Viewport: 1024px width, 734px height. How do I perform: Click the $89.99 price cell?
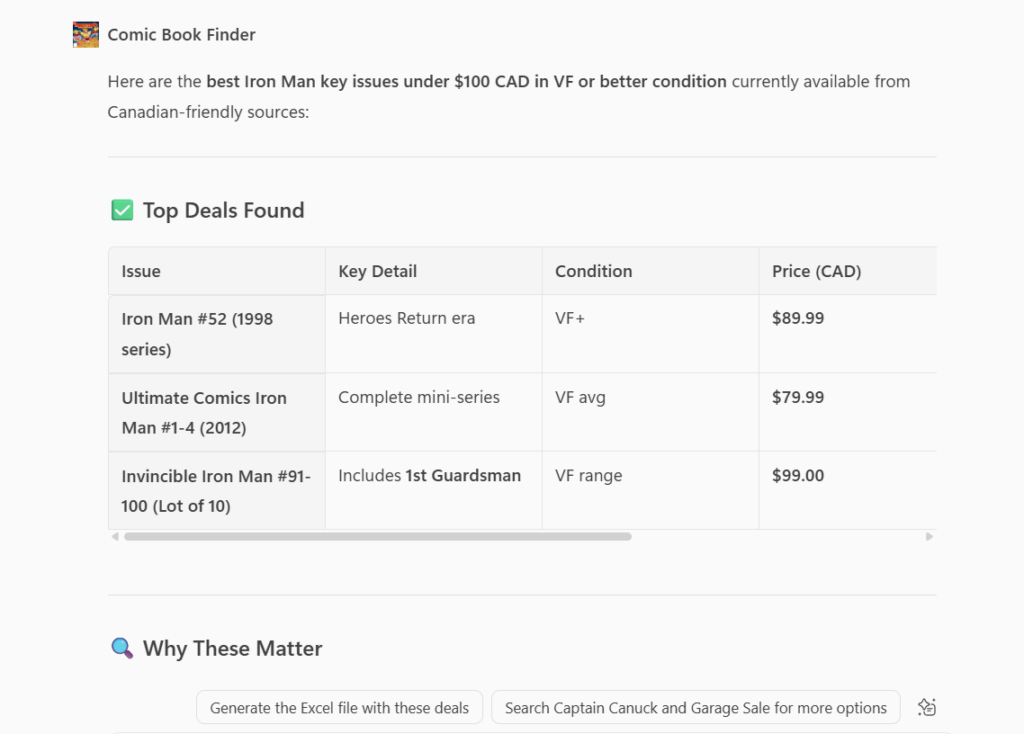798,319
